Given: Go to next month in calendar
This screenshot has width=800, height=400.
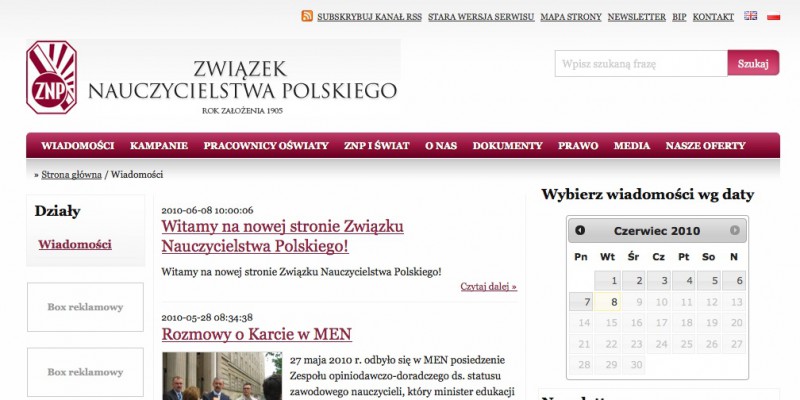Looking at the screenshot, I should coord(734,231).
